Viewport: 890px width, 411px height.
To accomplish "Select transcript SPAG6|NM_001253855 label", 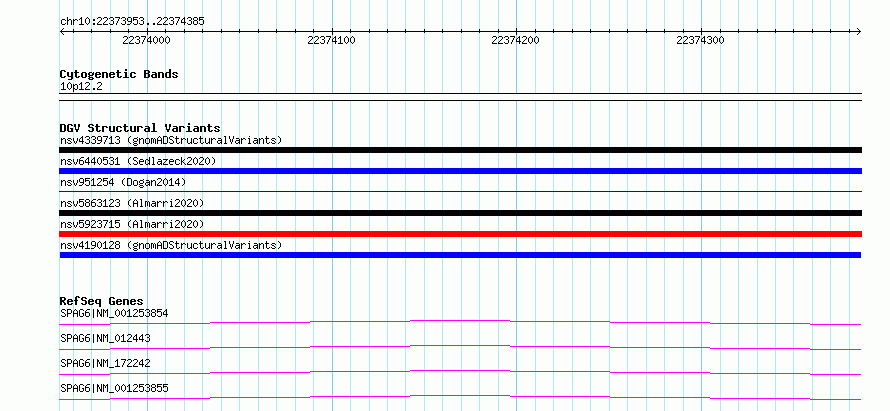I will [x=114, y=388].
